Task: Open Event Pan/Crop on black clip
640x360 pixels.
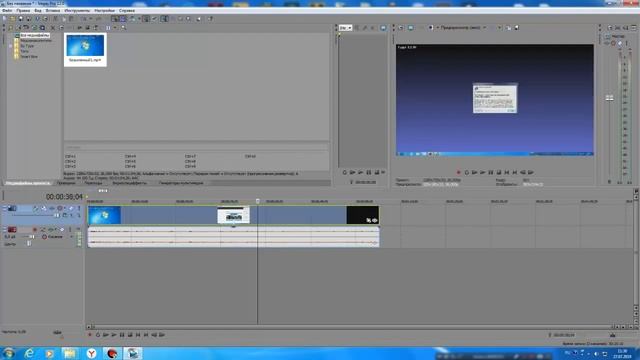Action: tap(369, 220)
